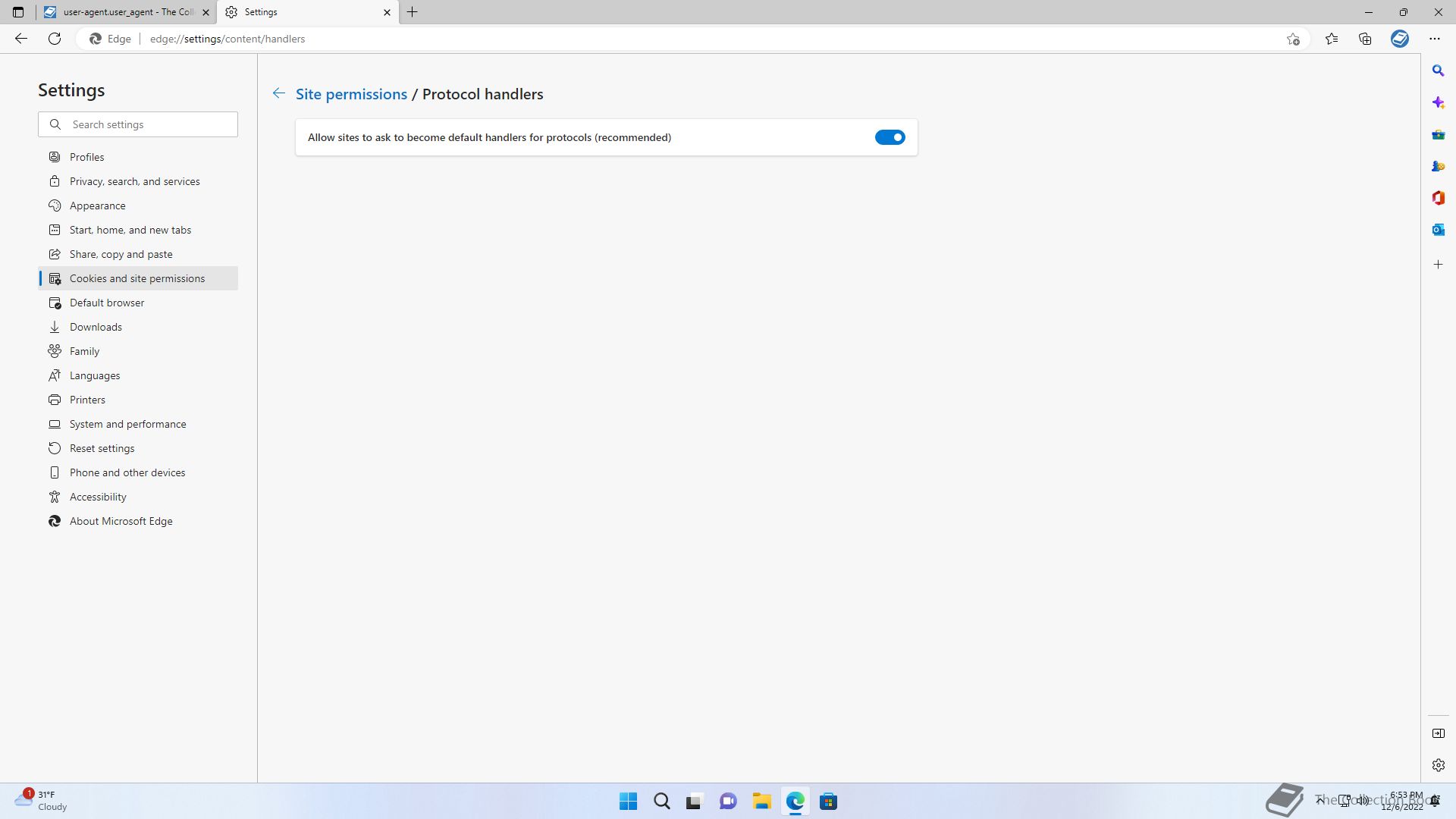The image size is (1456, 819).
Task: Open sidebar search icon
Action: pos(1438,71)
